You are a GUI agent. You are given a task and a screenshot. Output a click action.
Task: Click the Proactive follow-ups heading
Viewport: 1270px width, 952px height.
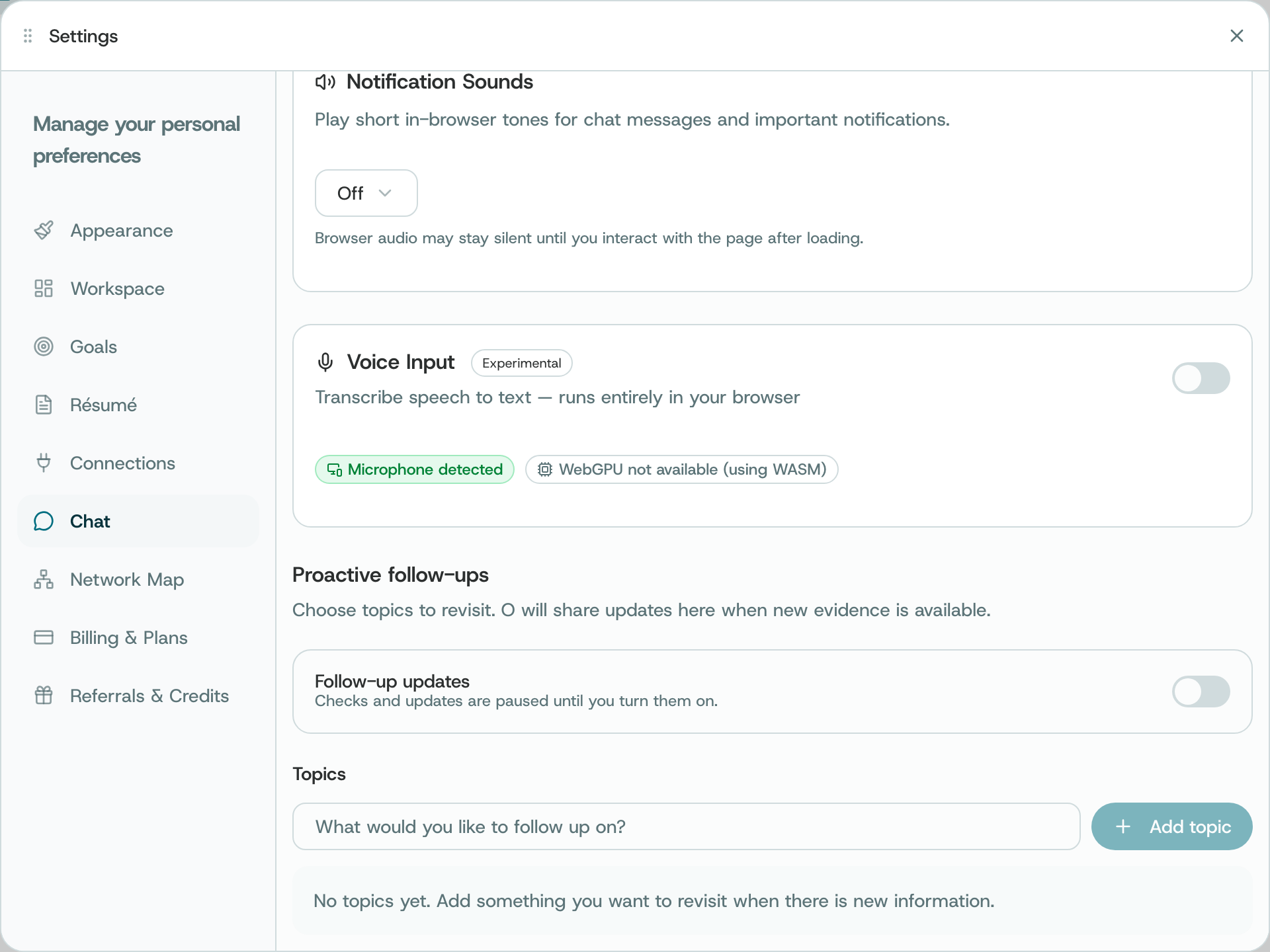click(390, 575)
